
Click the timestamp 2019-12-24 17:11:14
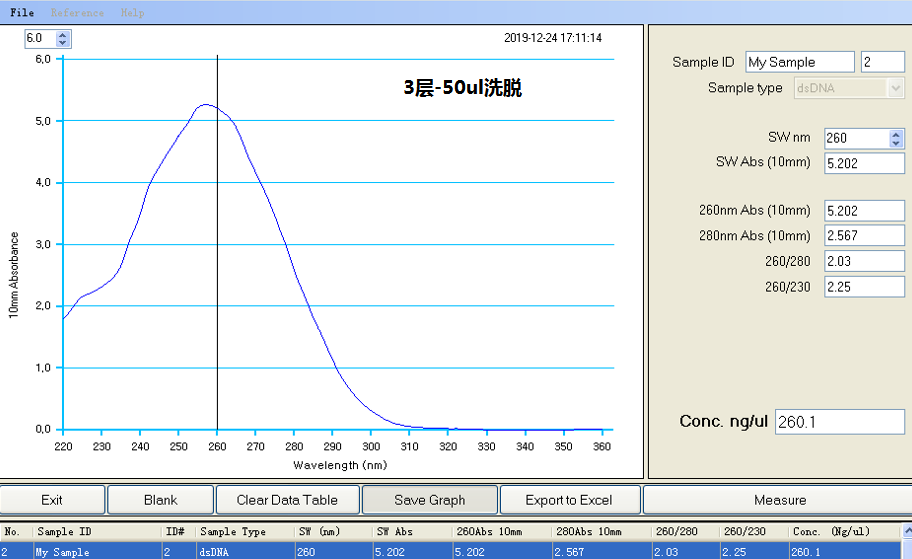(x=553, y=38)
